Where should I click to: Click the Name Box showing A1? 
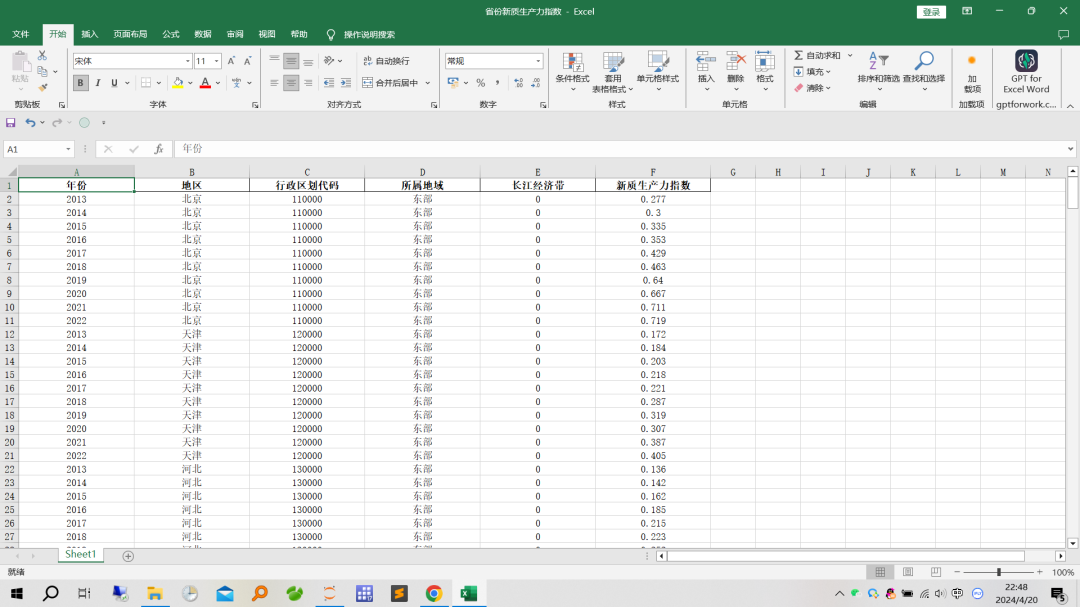click(x=39, y=149)
